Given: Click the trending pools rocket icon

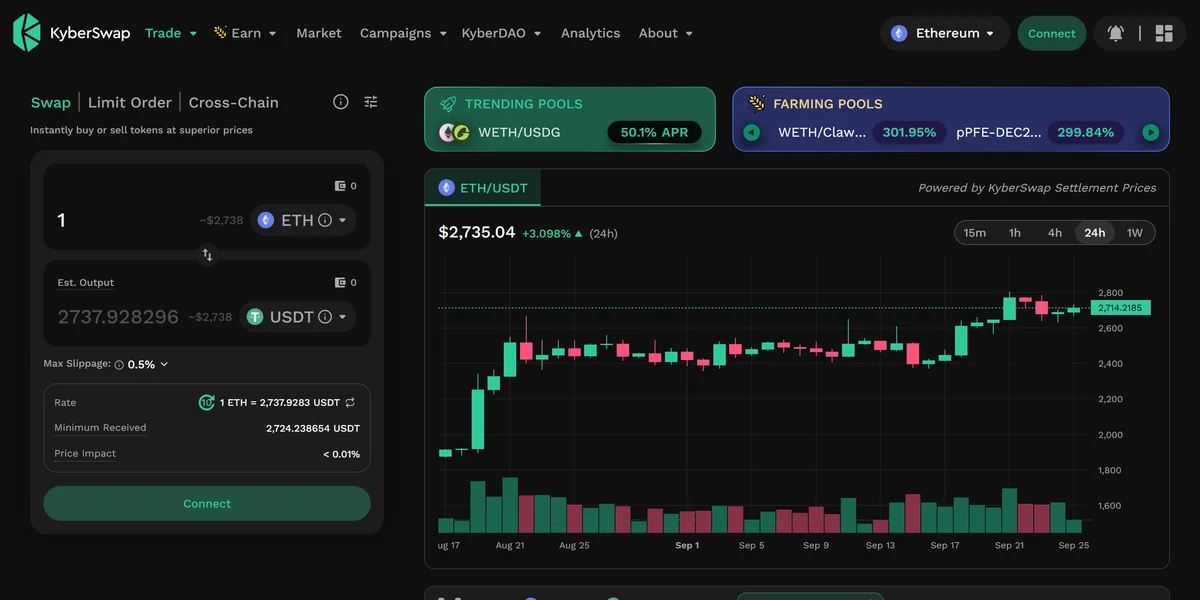Looking at the screenshot, I should click(x=448, y=104).
